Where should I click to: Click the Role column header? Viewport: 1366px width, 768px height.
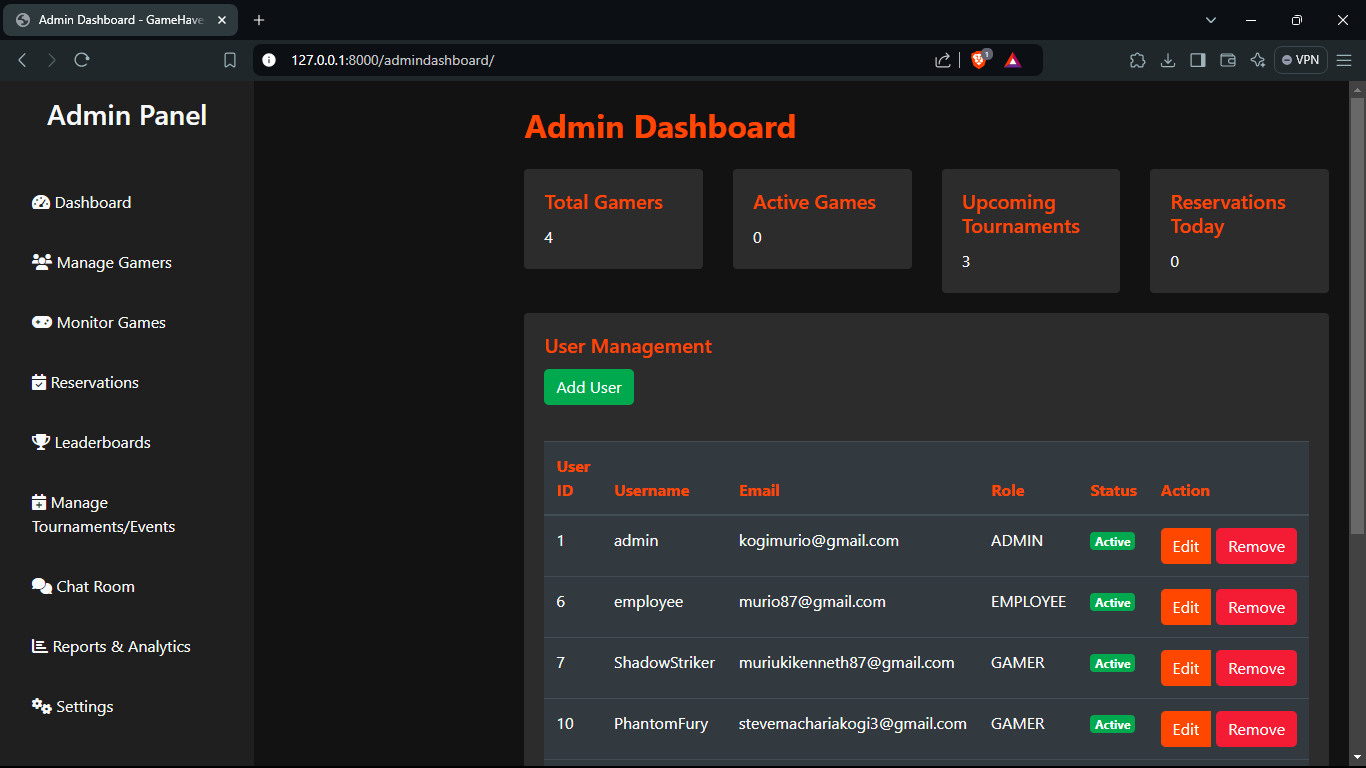click(1007, 490)
